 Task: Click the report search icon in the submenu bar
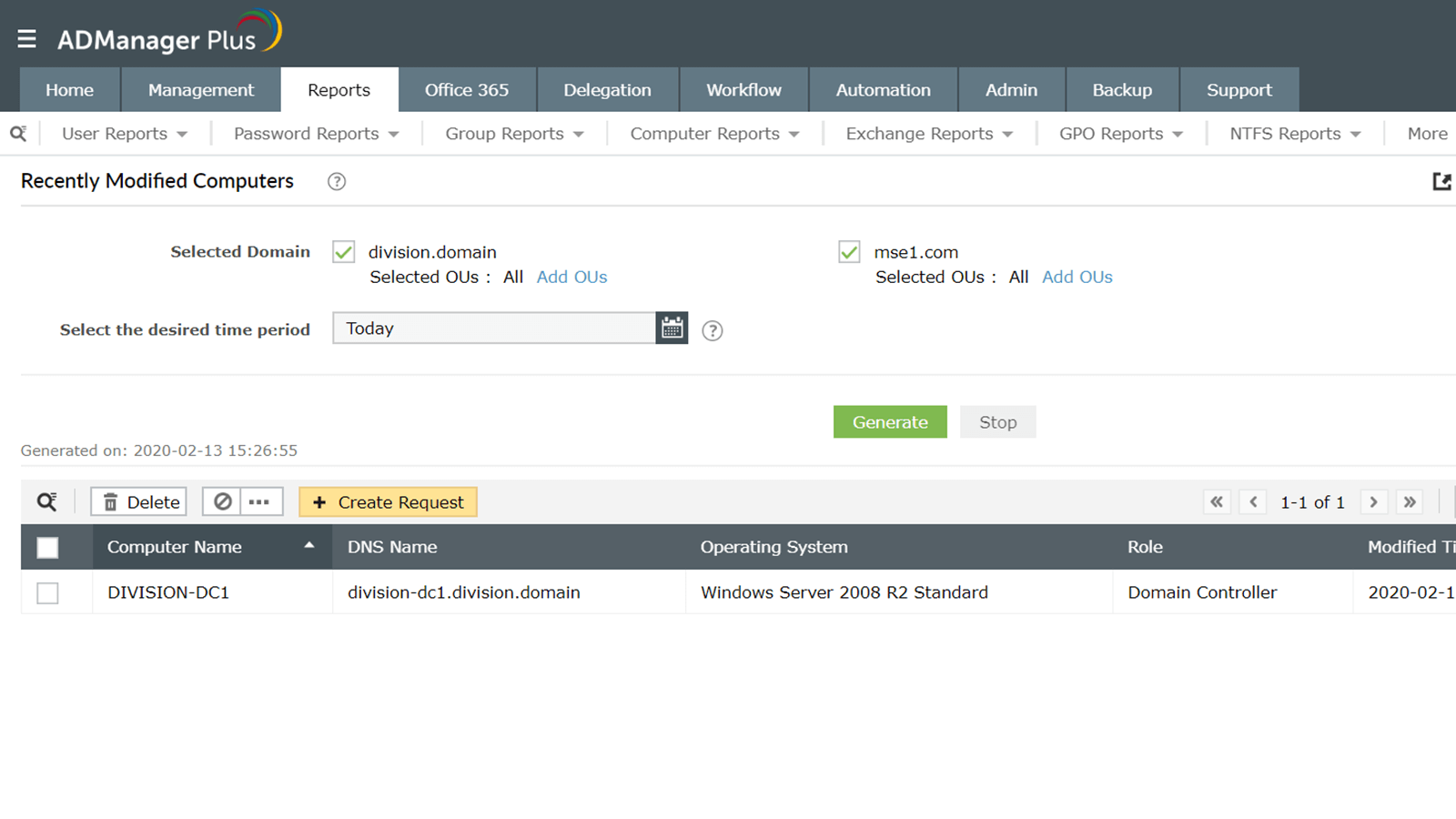coord(18,134)
